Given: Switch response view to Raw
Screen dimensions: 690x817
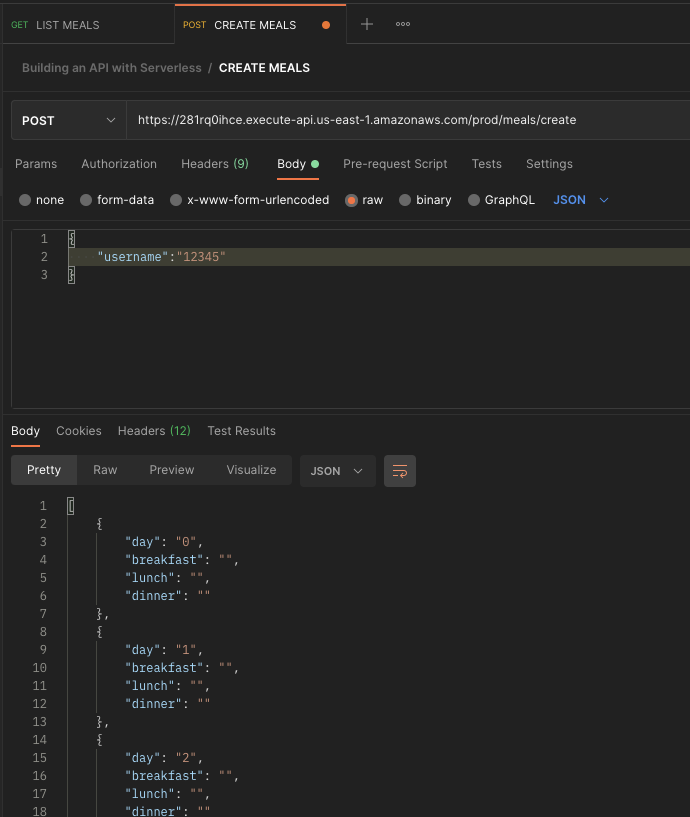Looking at the screenshot, I should [105, 470].
